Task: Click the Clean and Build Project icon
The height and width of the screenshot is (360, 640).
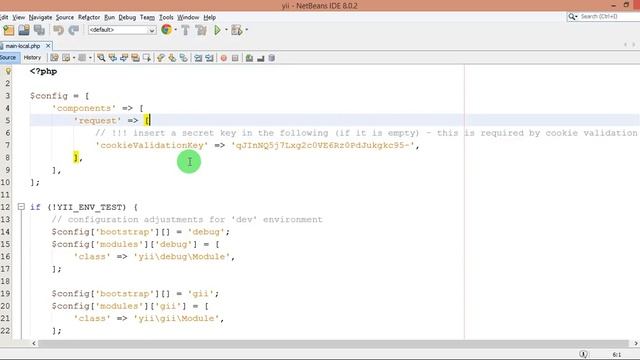Action: tap(201, 30)
